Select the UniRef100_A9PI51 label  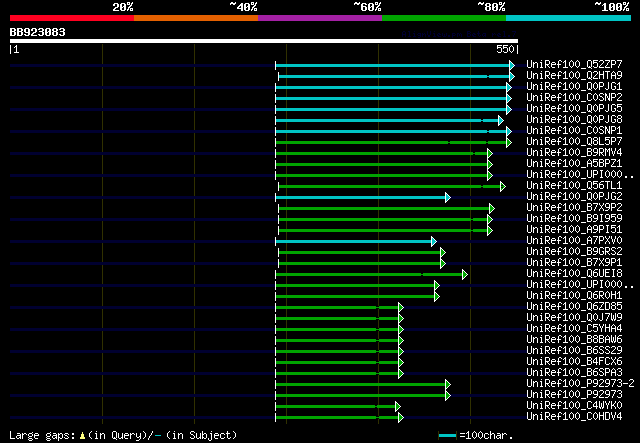coord(574,230)
